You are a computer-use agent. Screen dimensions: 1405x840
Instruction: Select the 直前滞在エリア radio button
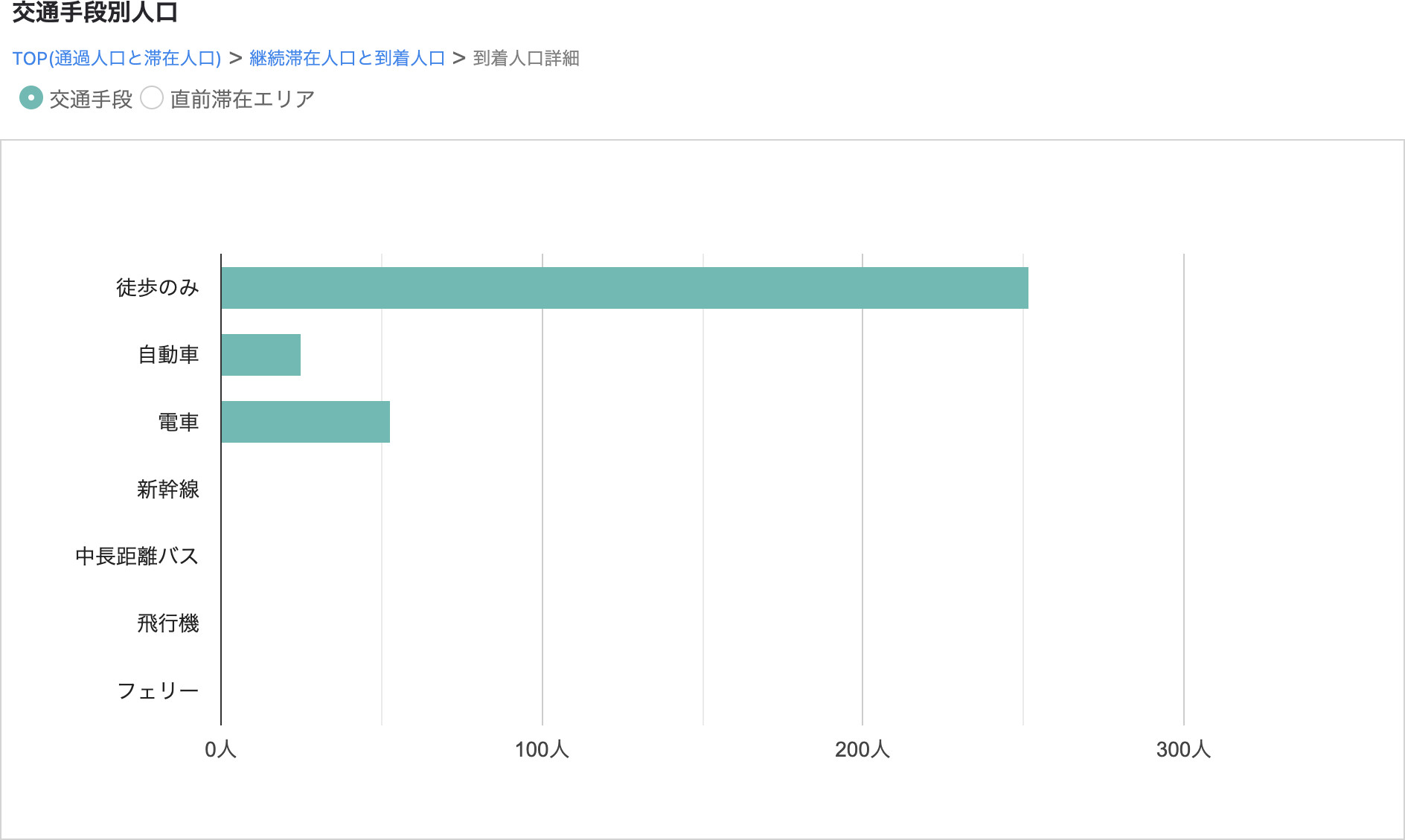152,98
